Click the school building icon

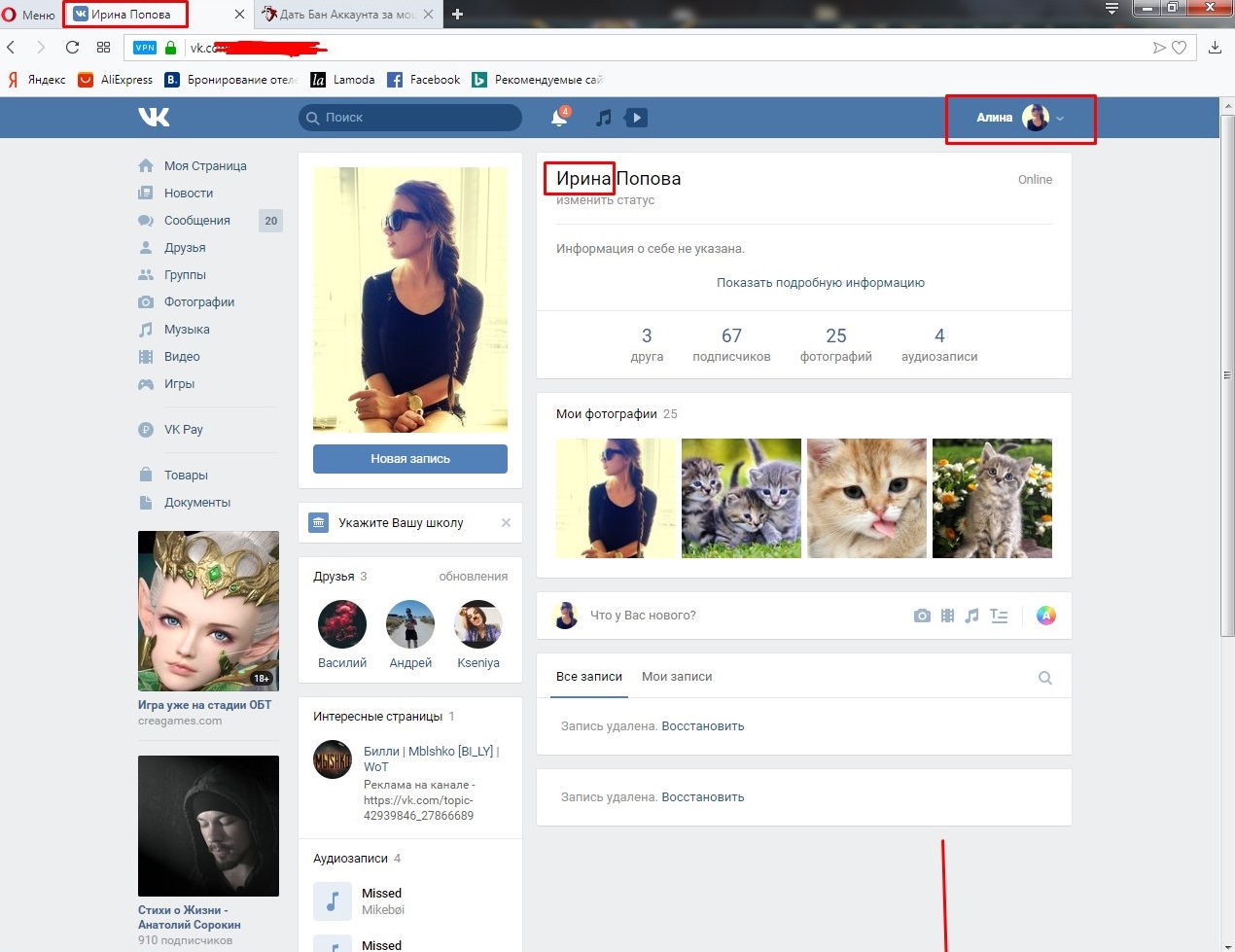tap(318, 523)
